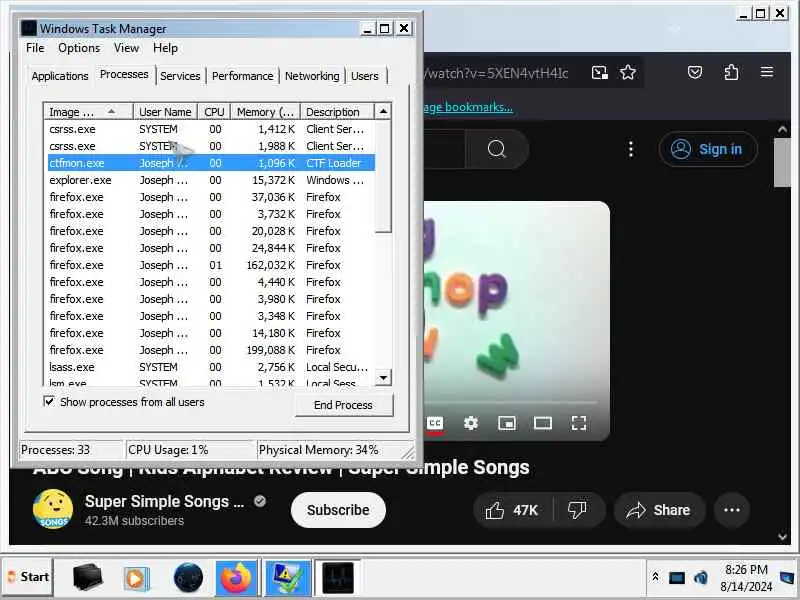
Task: Click the manage bookmarks link
Action: tap(468, 107)
